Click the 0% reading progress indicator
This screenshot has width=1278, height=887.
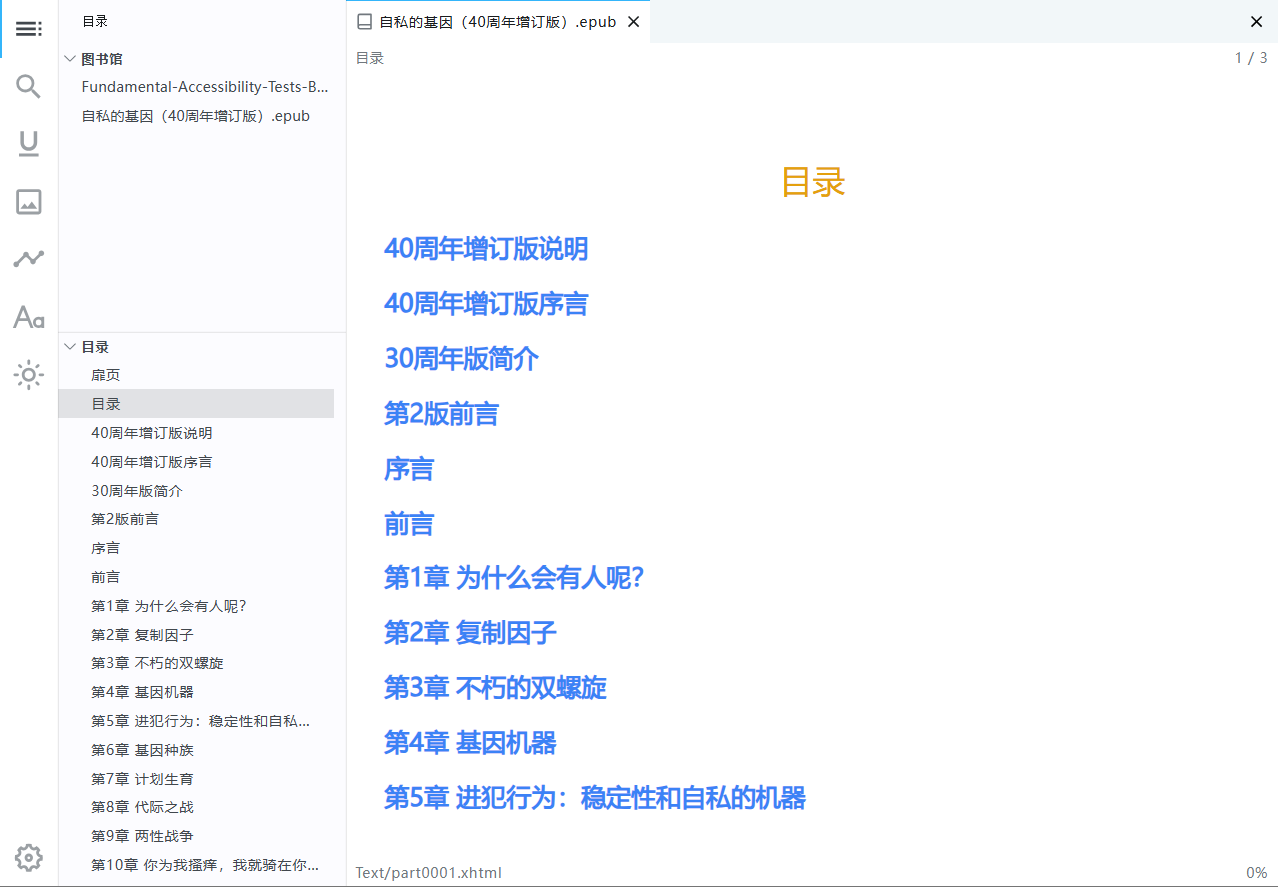tap(1257, 873)
